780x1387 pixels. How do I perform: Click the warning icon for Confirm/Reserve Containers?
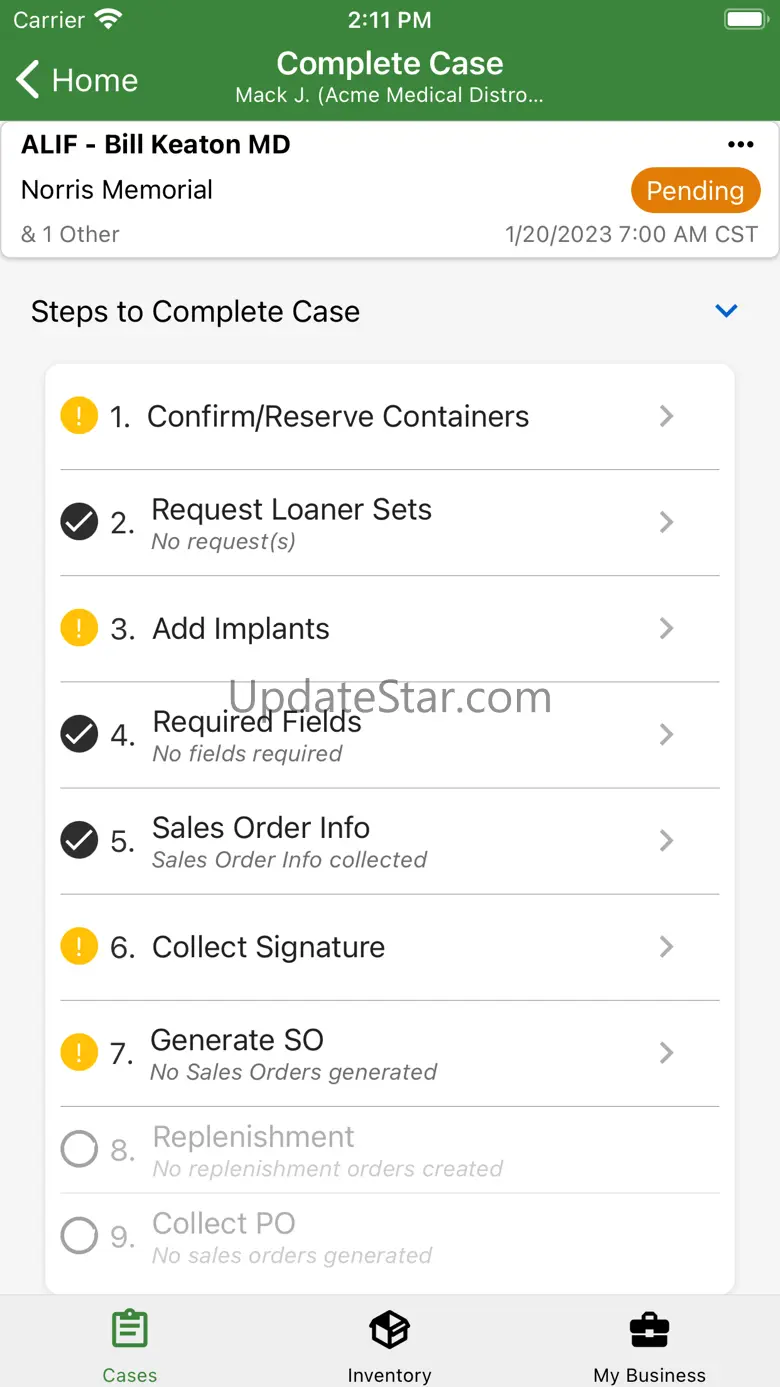79,415
